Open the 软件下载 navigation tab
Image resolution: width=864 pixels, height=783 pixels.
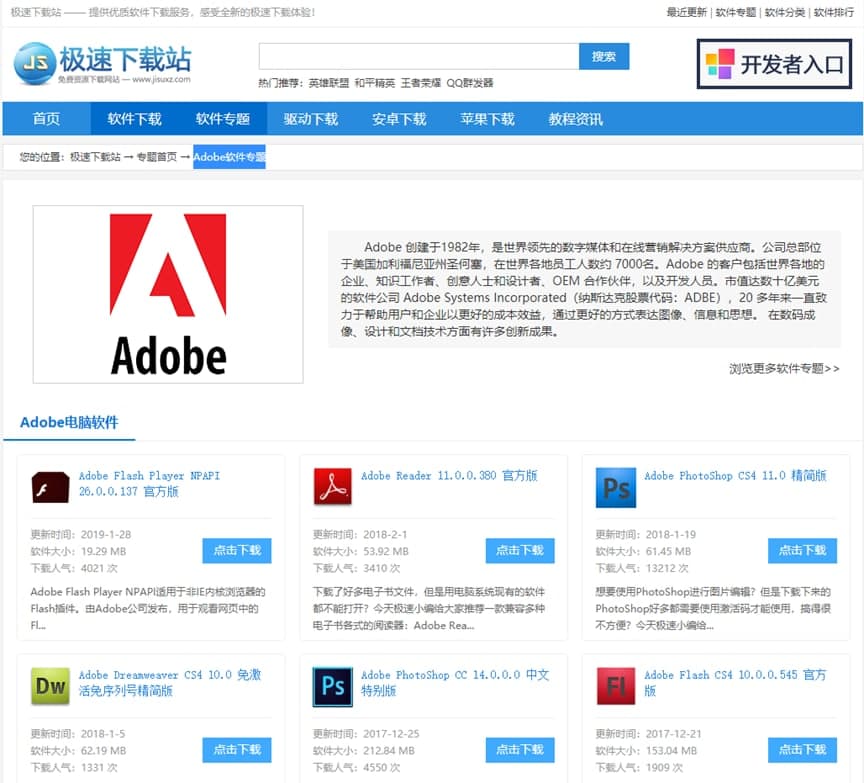(134, 119)
